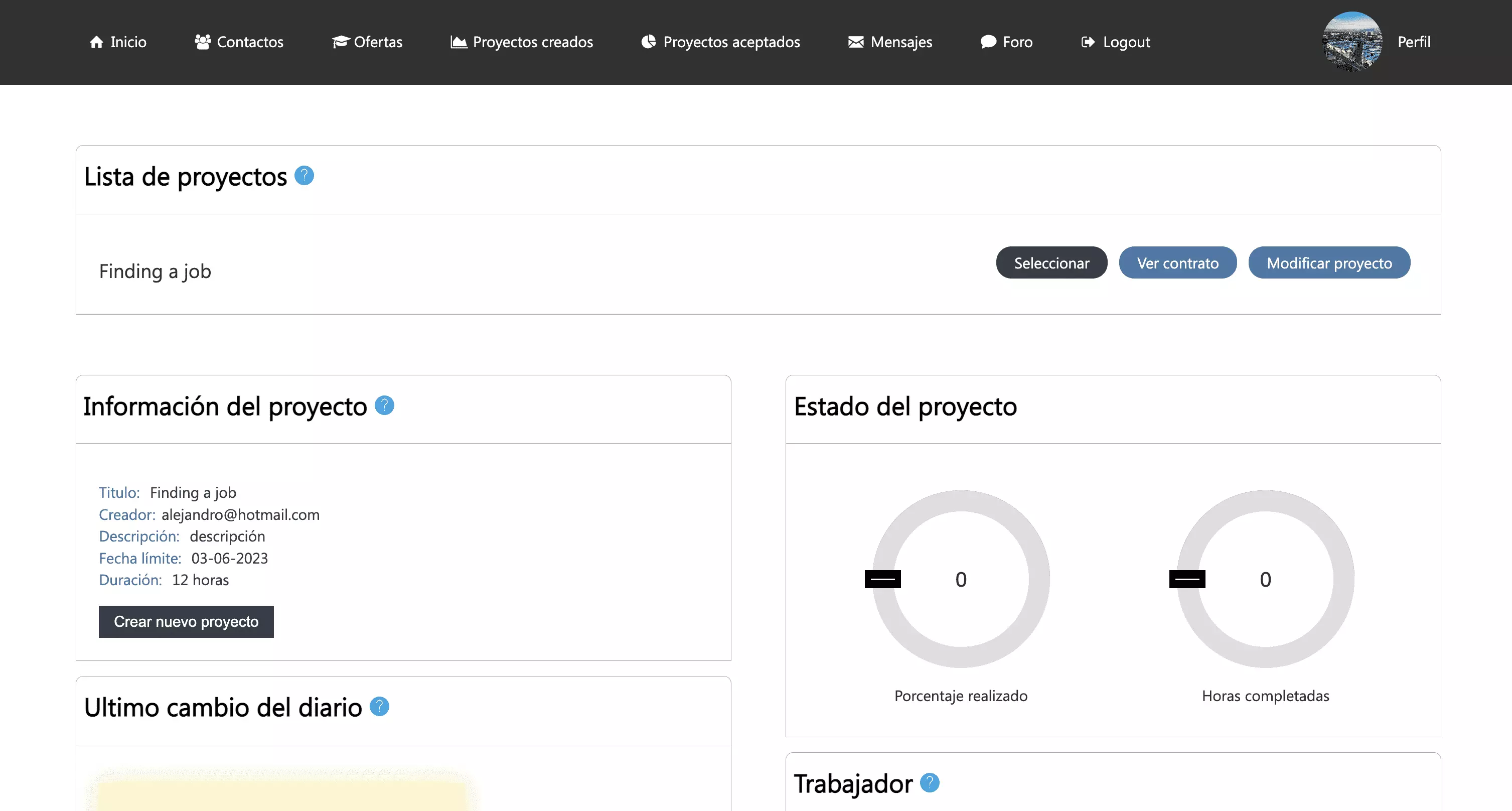Click the people icon beside Contactos
This screenshot has width=1512, height=811.
click(203, 42)
